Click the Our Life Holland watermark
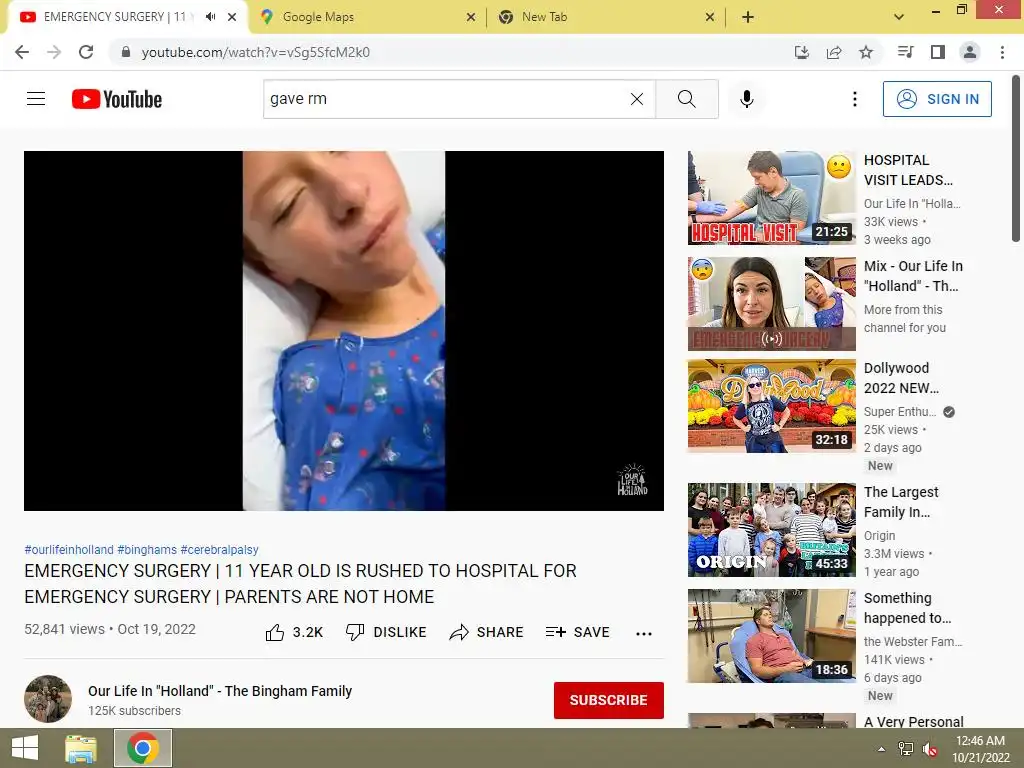The image size is (1024, 768). click(632, 480)
